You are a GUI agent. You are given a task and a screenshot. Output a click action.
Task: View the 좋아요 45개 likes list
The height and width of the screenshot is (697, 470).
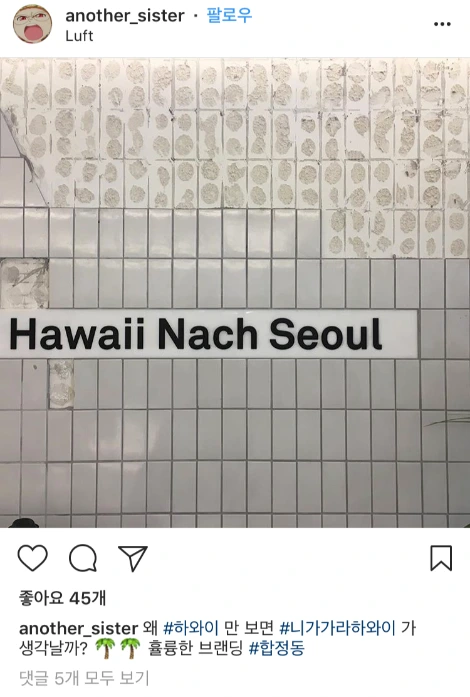point(62,598)
